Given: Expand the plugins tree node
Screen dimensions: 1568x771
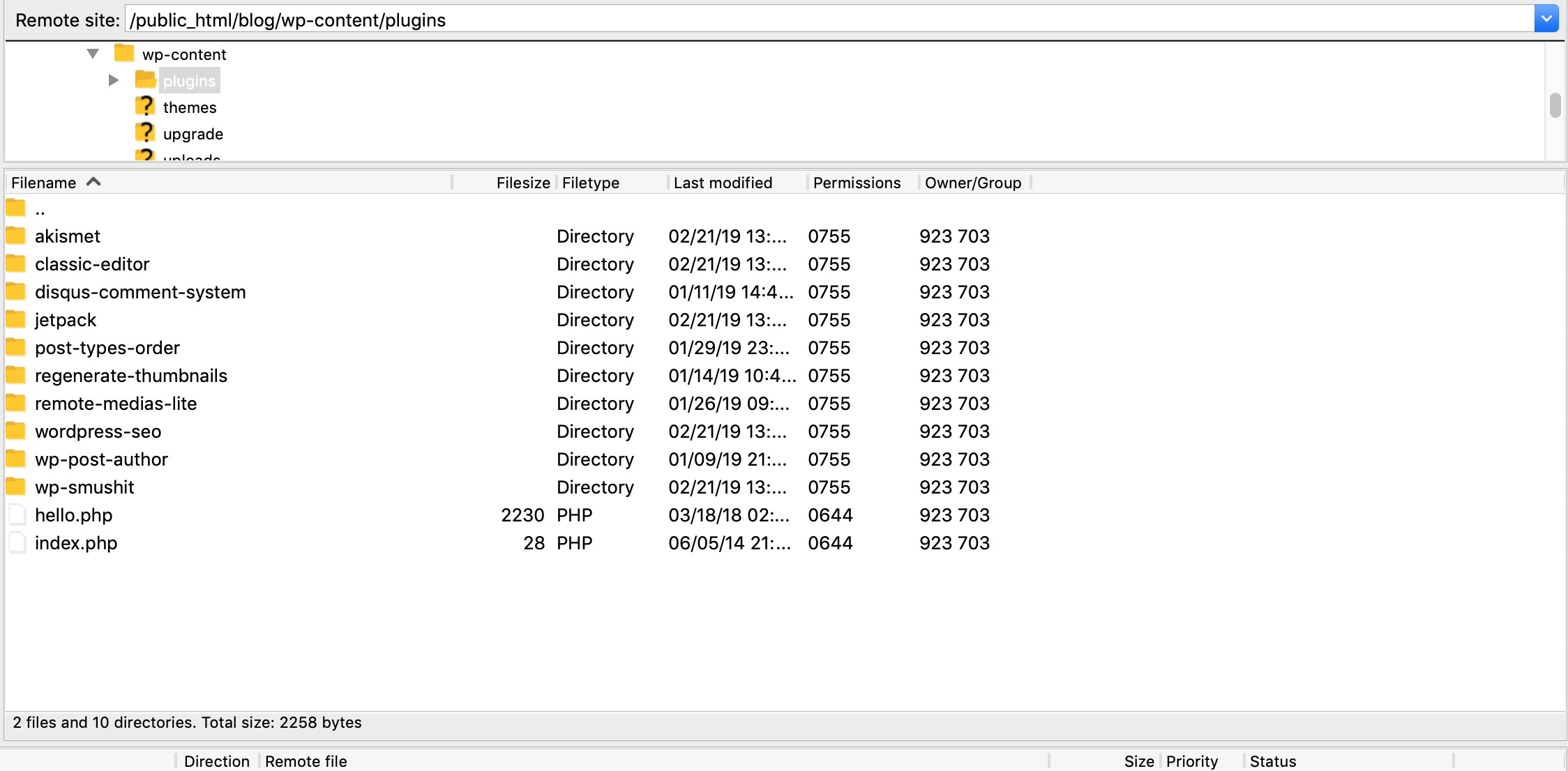Looking at the screenshot, I should click(x=113, y=81).
